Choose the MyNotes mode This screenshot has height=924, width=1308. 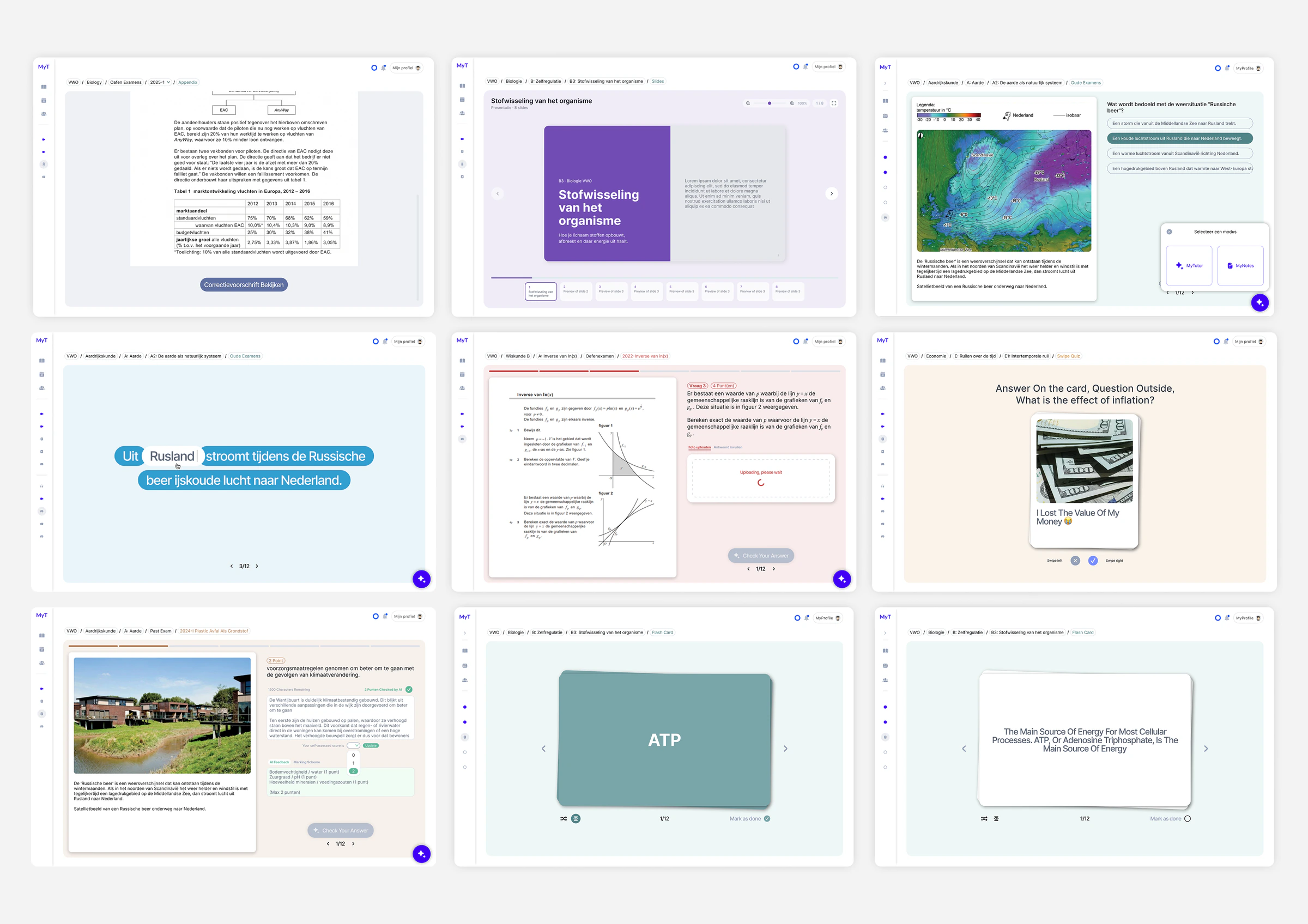[x=1240, y=265]
